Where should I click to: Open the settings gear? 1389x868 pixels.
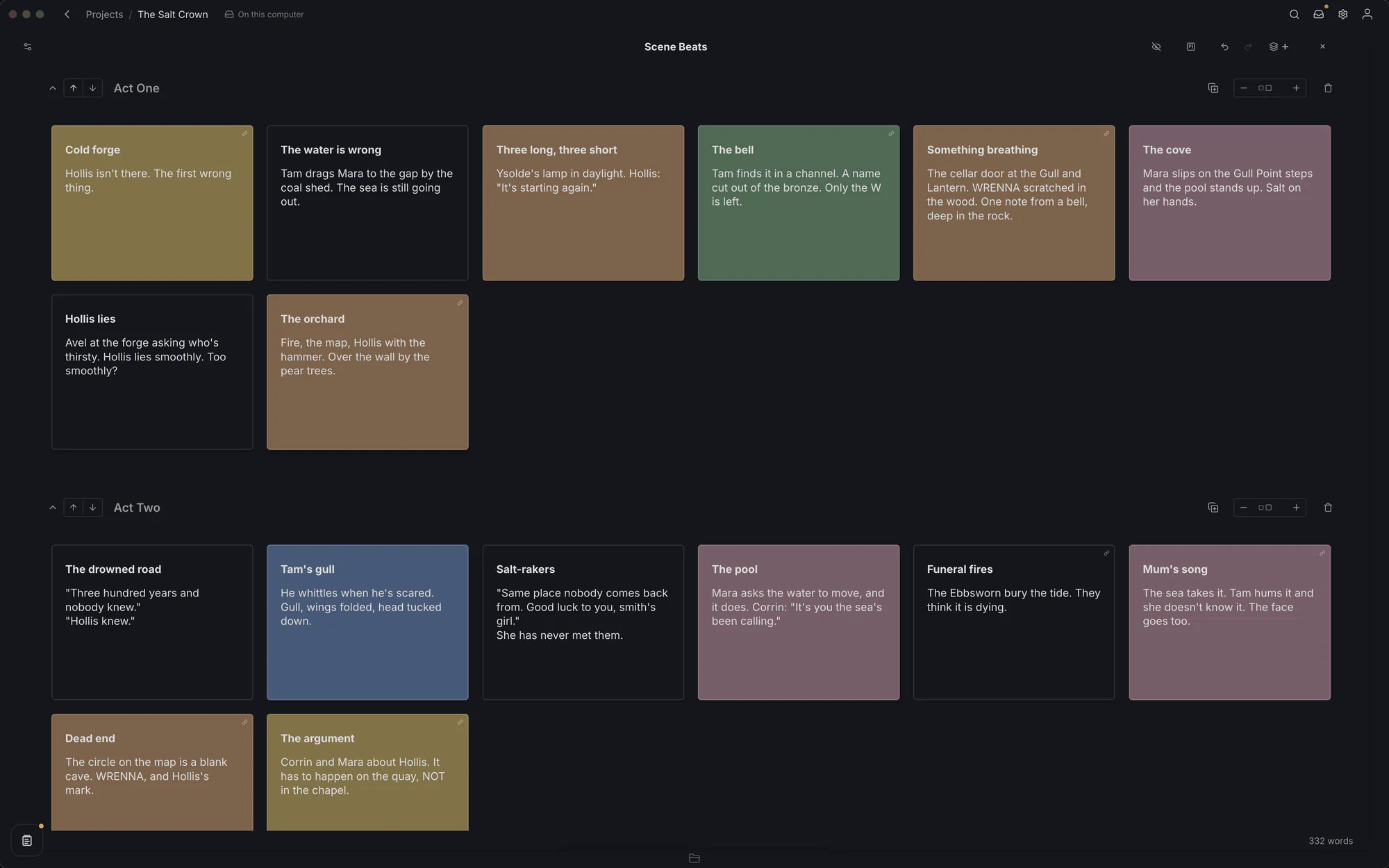(1343, 14)
